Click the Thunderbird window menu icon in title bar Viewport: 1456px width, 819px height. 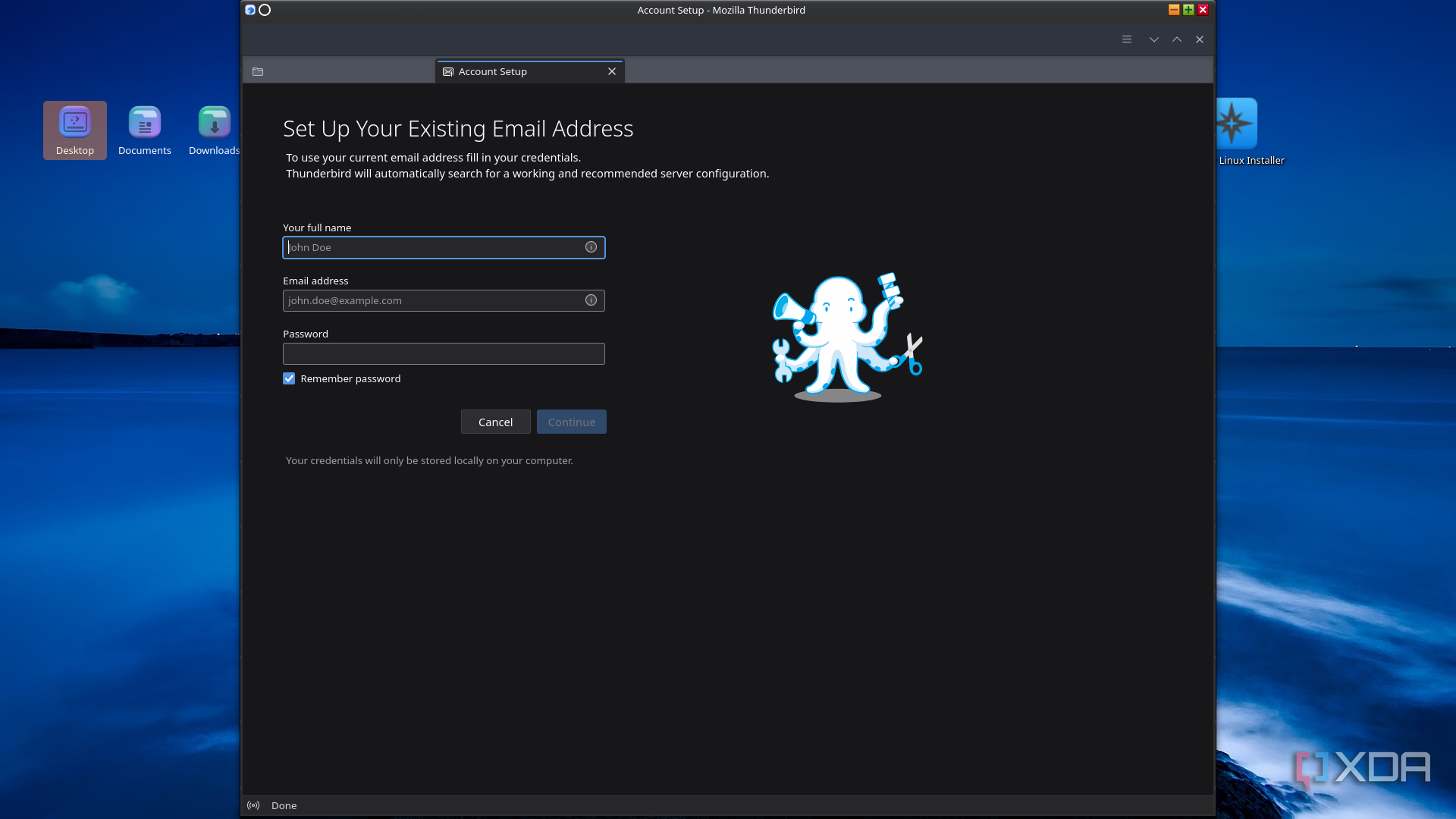pos(250,10)
